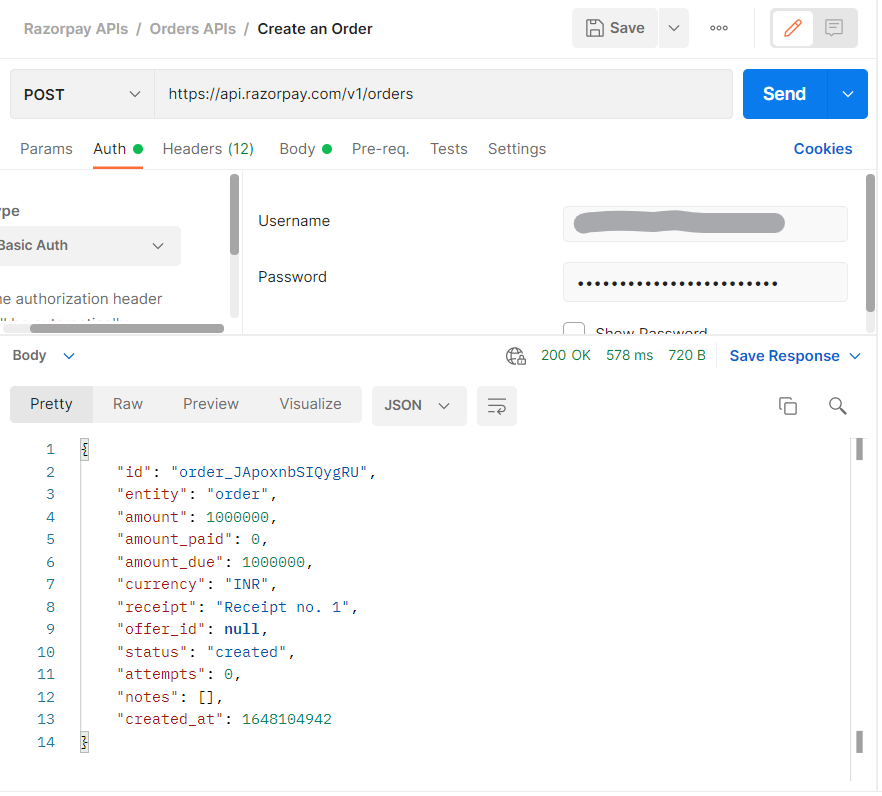
Task: Expand the Save options dropdown arrow
Action: click(676, 28)
